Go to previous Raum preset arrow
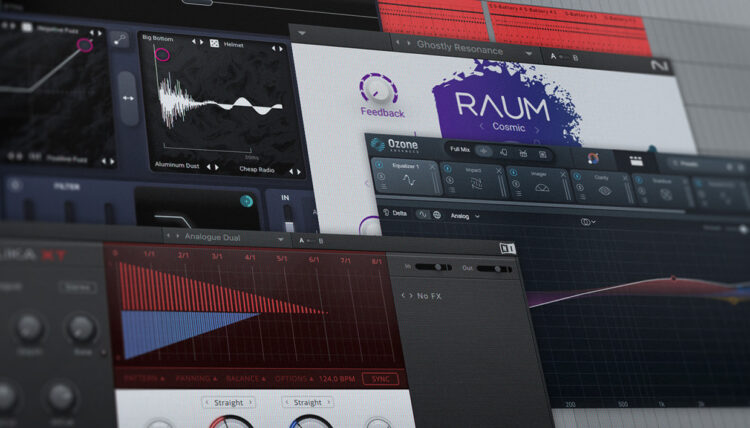The height and width of the screenshot is (428, 750). pos(397,43)
